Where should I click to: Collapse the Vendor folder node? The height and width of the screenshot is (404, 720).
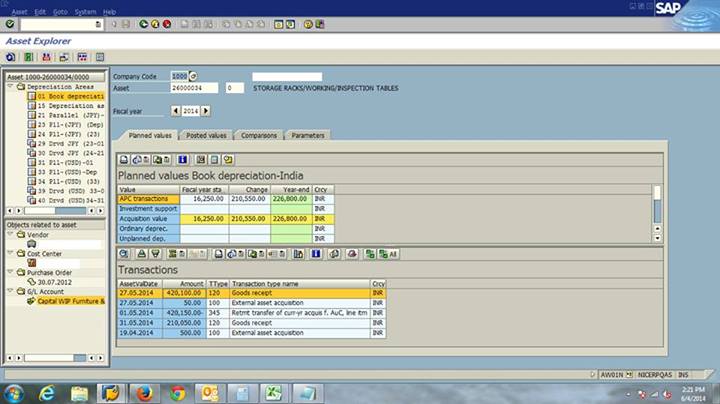pyautogui.click(x=10, y=234)
